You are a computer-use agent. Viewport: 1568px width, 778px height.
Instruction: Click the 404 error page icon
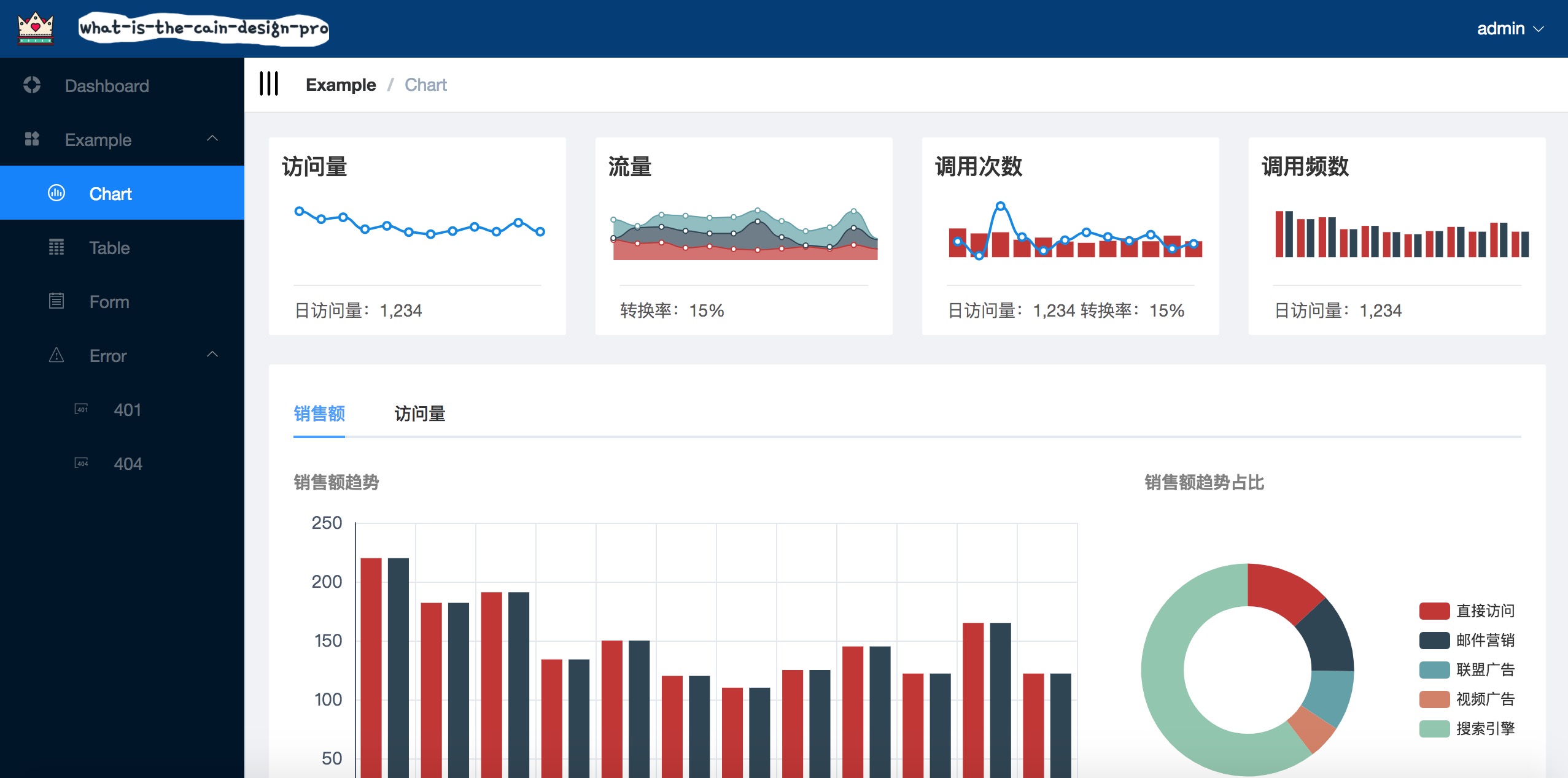coord(81,462)
